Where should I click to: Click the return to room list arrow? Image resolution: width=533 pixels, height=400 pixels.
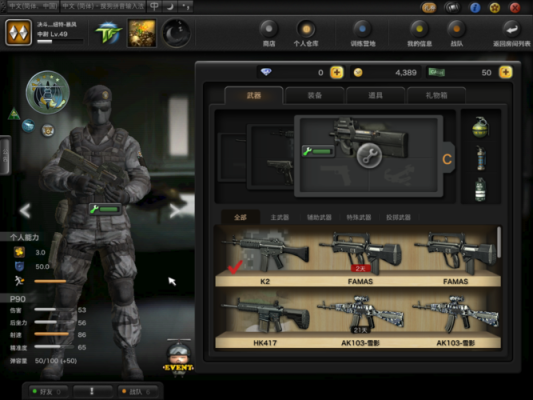[512, 33]
